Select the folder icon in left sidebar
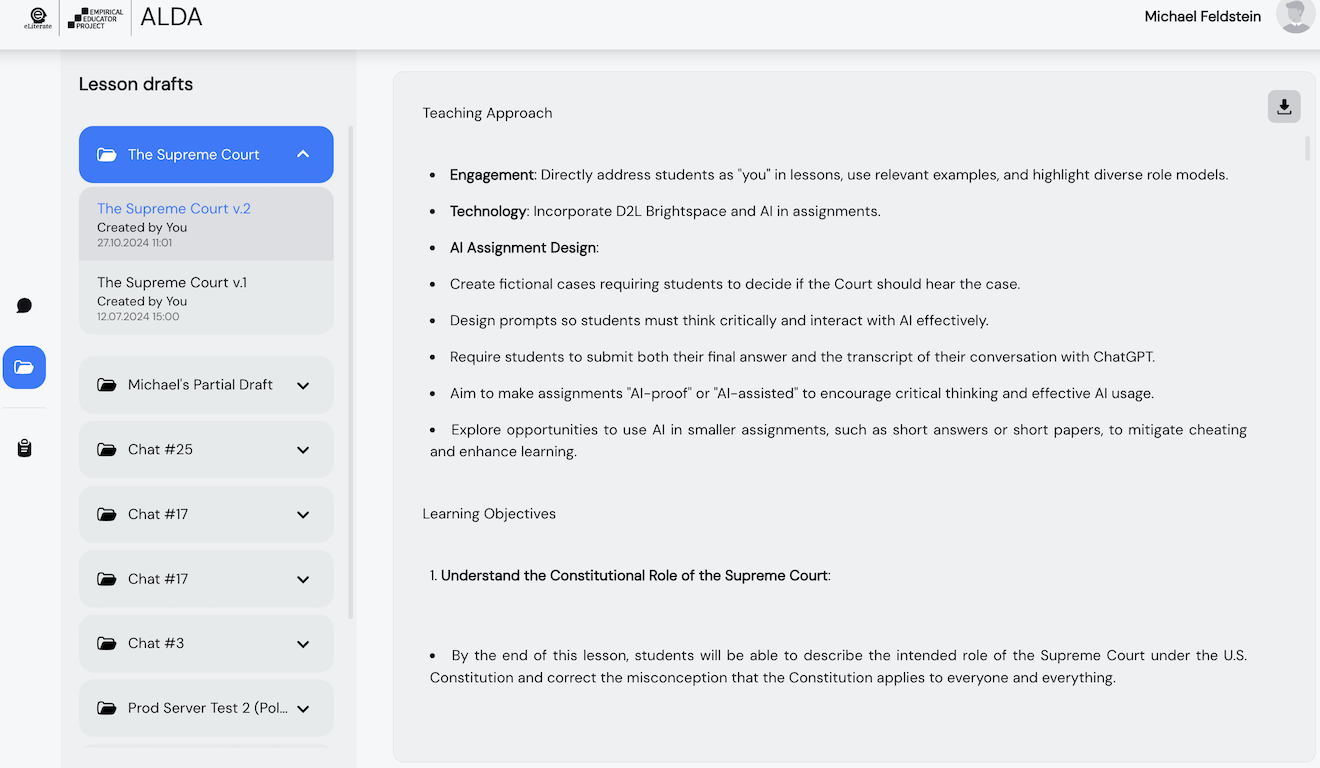This screenshot has width=1320, height=768. [24, 367]
